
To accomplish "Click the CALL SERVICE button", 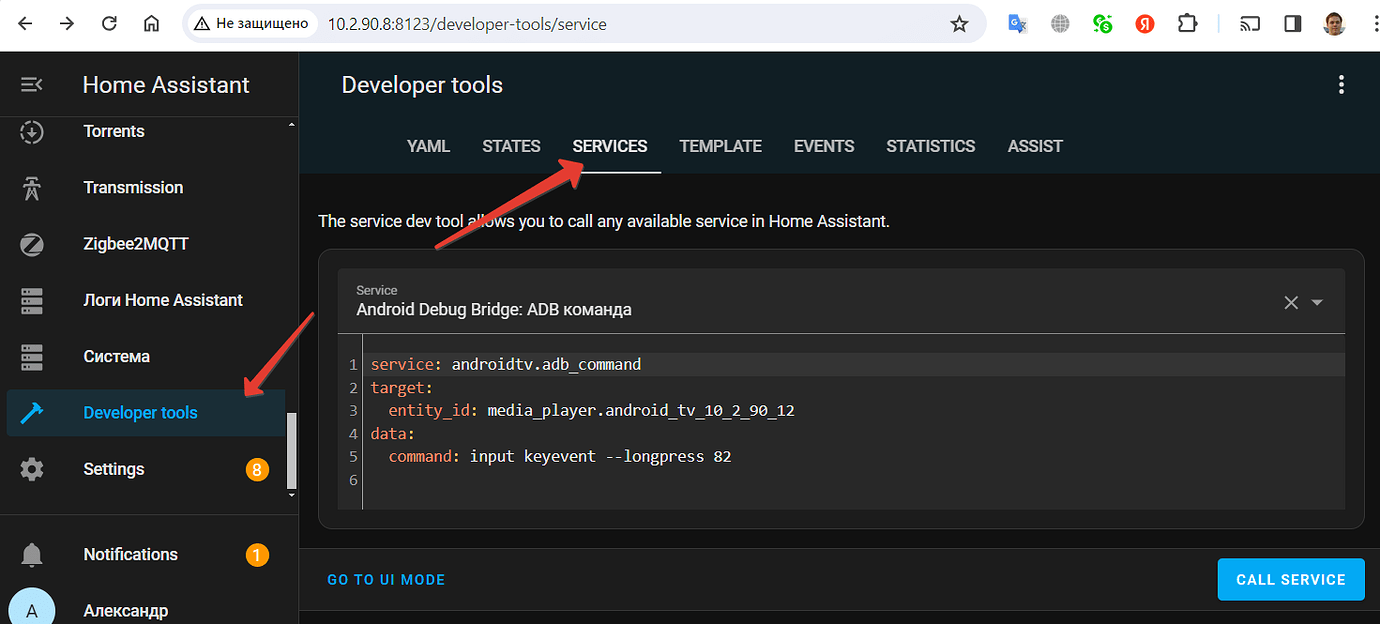I will (1291, 579).
